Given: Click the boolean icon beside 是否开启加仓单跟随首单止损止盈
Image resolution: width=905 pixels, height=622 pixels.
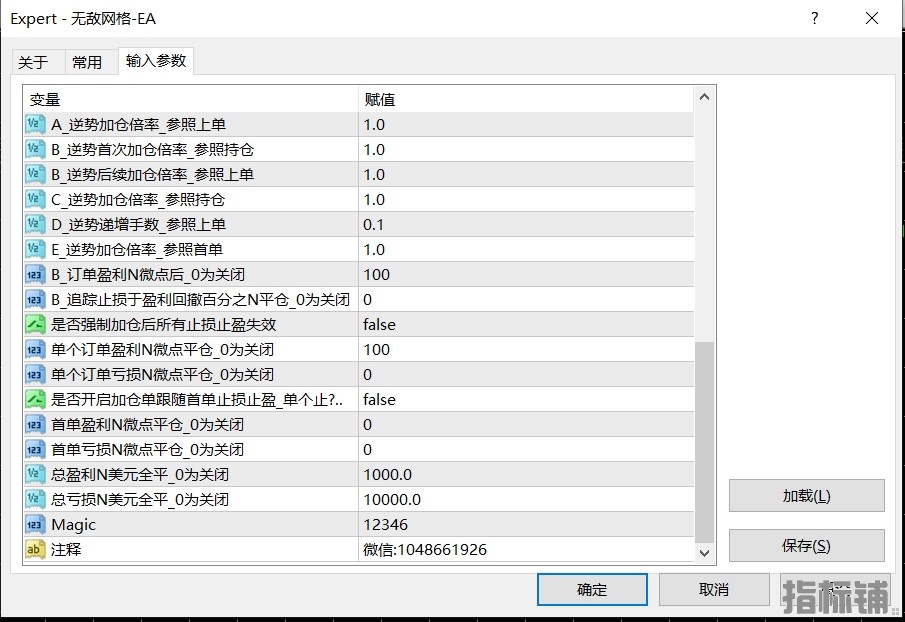Looking at the screenshot, I should click(x=35, y=399).
